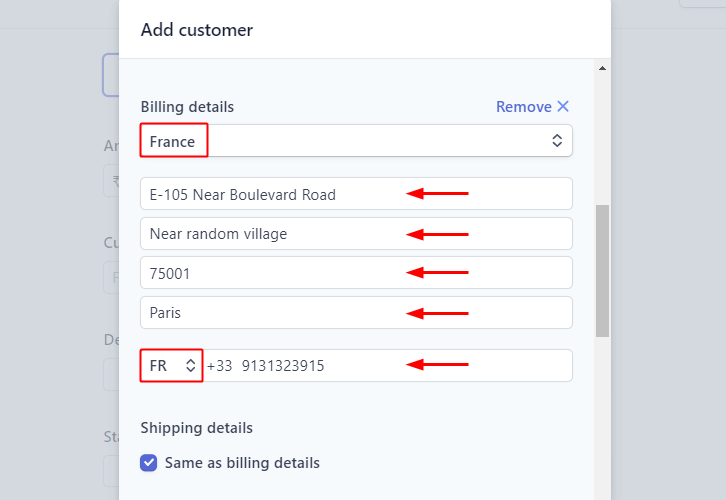
Task: Select the "Near random village" address line
Action: pos(356,234)
